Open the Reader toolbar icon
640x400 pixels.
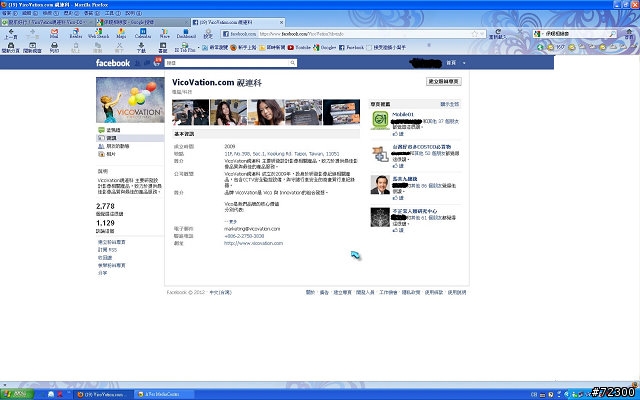[76, 32]
